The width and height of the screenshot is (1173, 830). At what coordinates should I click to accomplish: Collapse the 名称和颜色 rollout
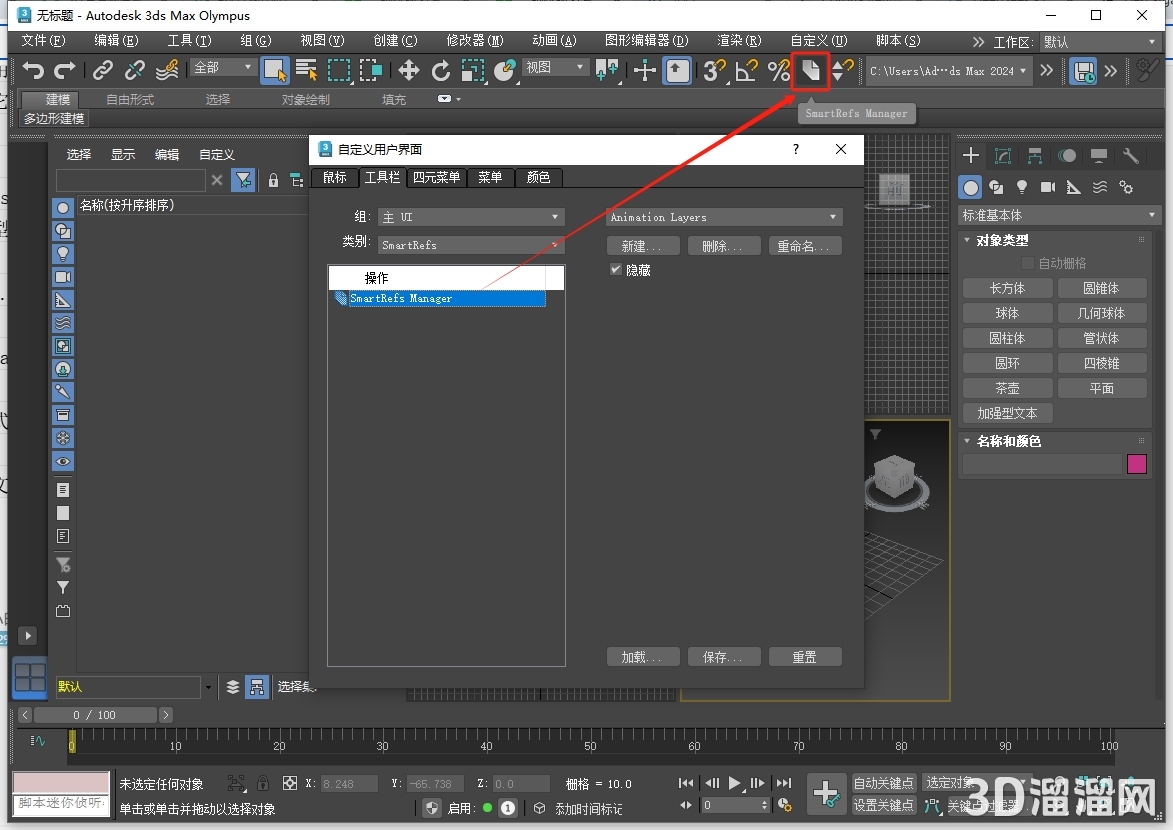pos(1008,441)
